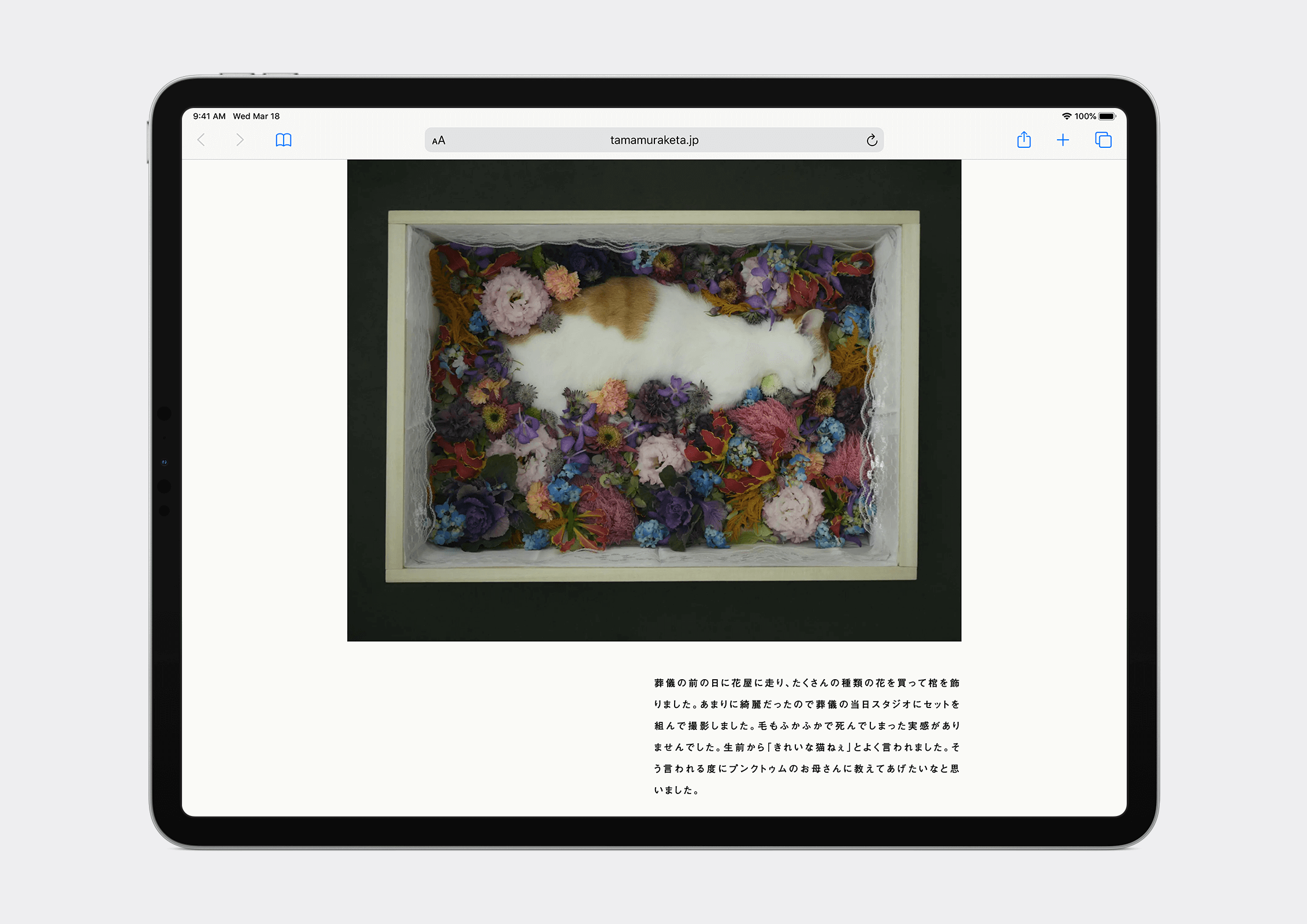Tap the Safari forward arrow
The width and height of the screenshot is (1307, 924).
[240, 140]
